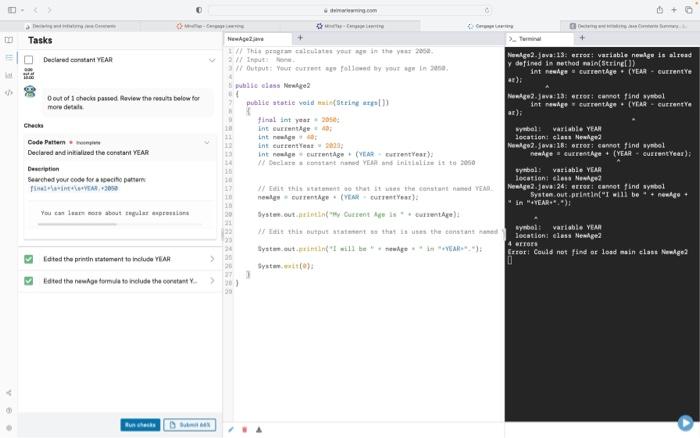Viewport: 700px width, 438px height.
Task: Open the sidebar options dropdown arrow
Action: point(22,10)
